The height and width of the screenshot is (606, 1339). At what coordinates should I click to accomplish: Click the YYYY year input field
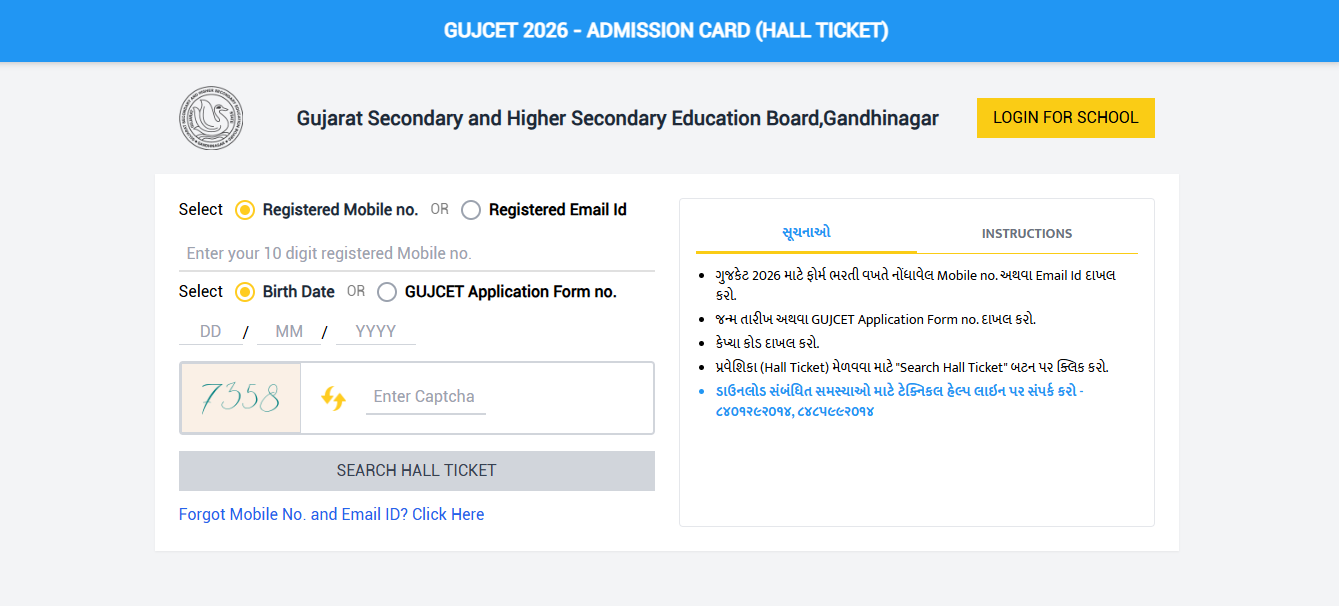coord(375,330)
